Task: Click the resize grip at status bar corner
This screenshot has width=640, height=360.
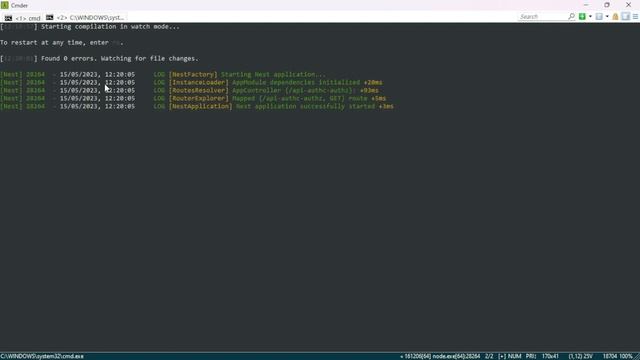Action: tap(637, 357)
